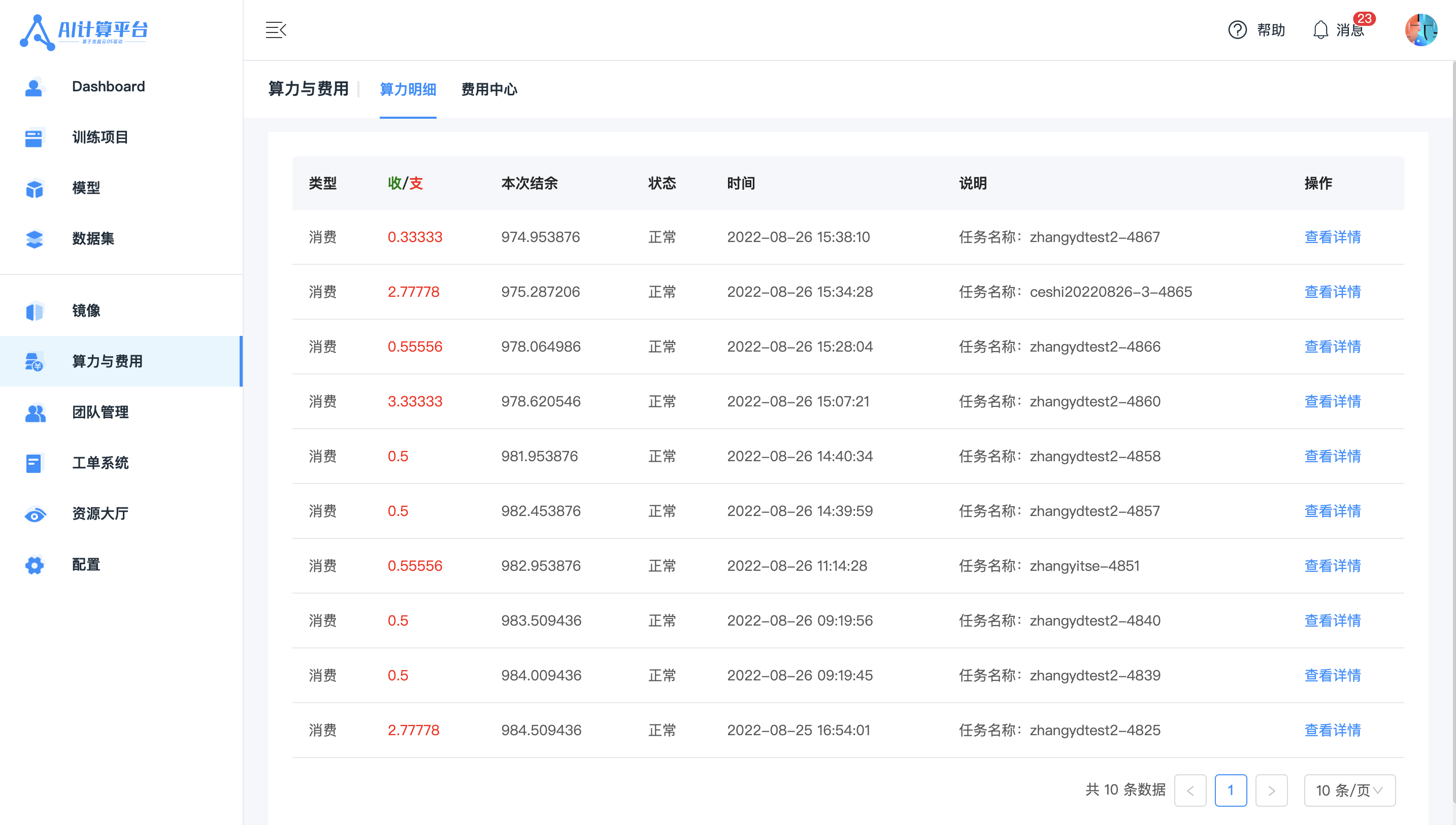Open 团队管理 in the sidebar
1456x825 pixels.
click(121, 412)
